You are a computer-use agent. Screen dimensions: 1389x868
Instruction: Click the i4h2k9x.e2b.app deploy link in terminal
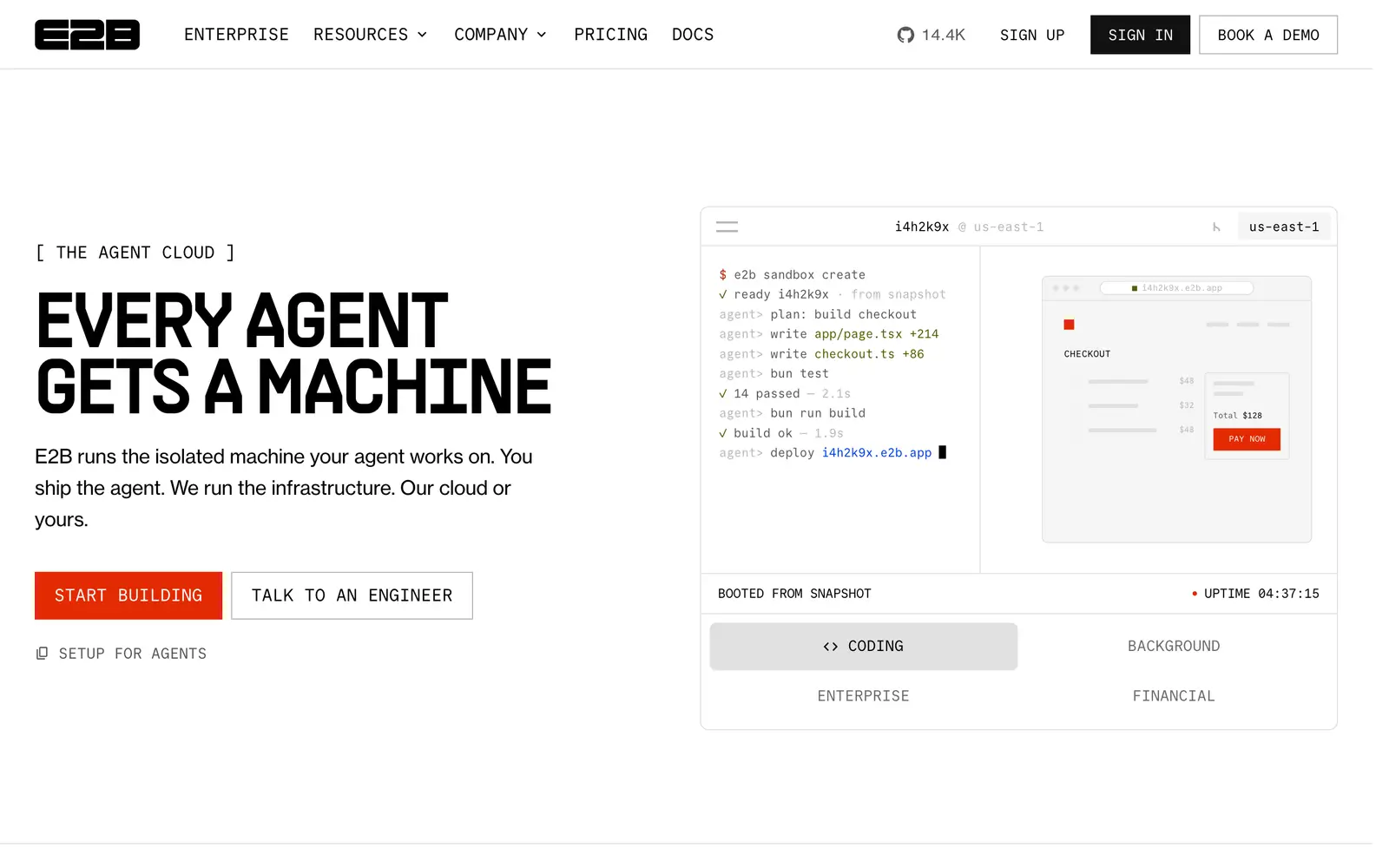click(x=877, y=453)
